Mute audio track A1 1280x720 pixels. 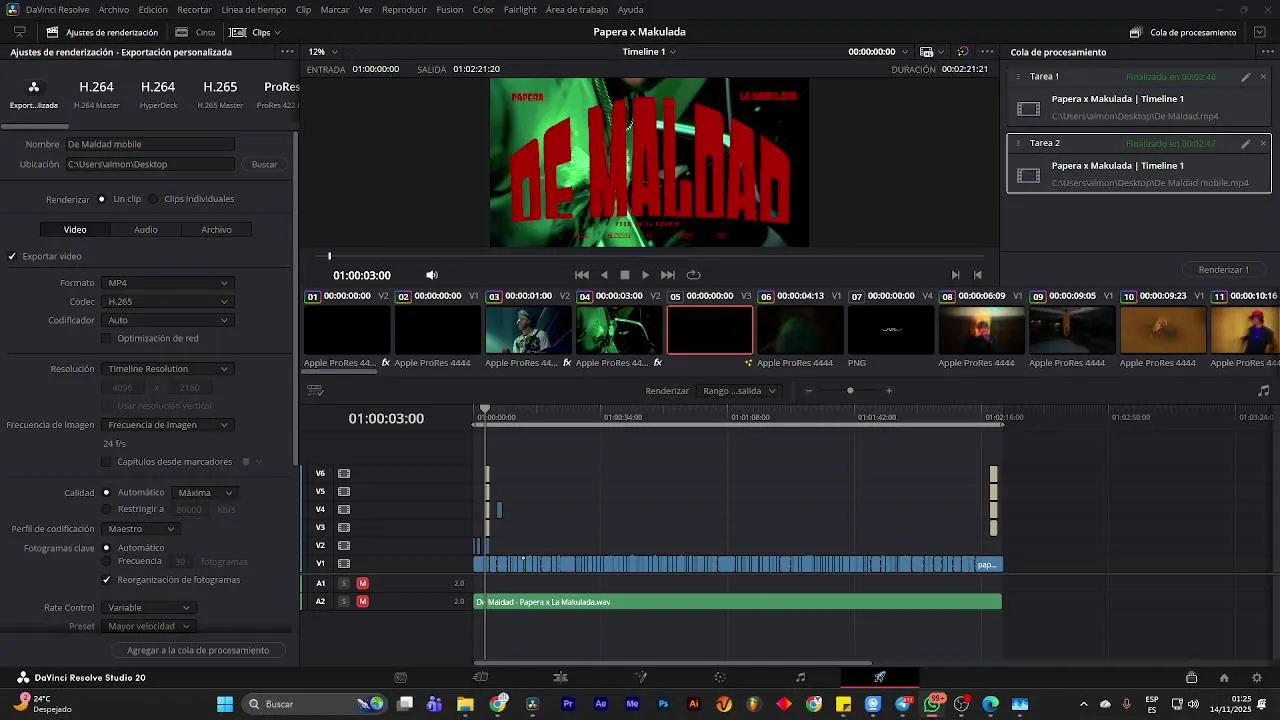[362, 583]
